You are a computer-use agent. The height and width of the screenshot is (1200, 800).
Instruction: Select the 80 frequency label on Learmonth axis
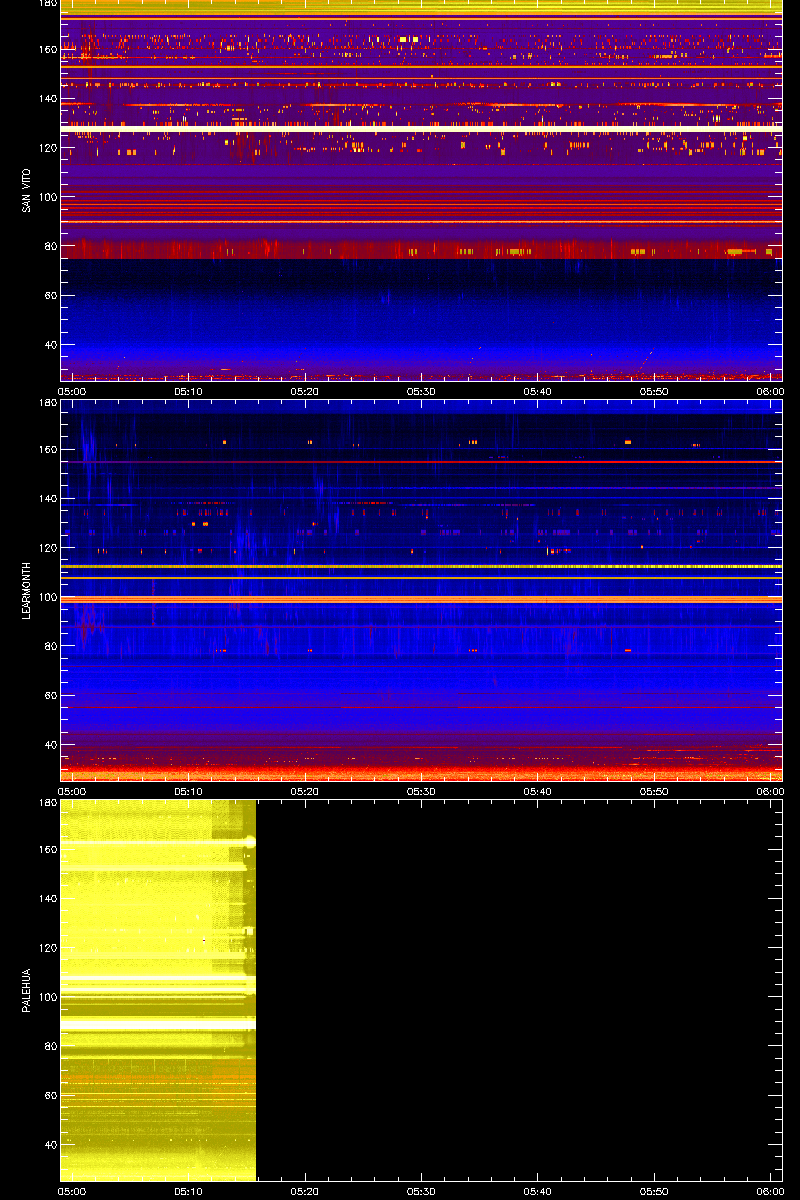pos(50,646)
